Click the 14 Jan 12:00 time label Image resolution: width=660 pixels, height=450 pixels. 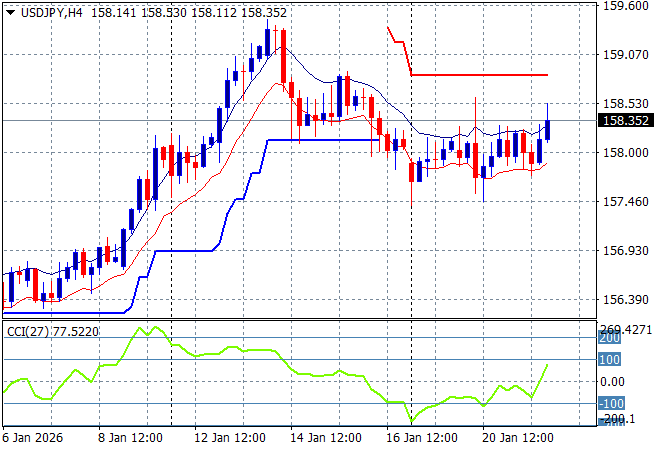pos(326,438)
